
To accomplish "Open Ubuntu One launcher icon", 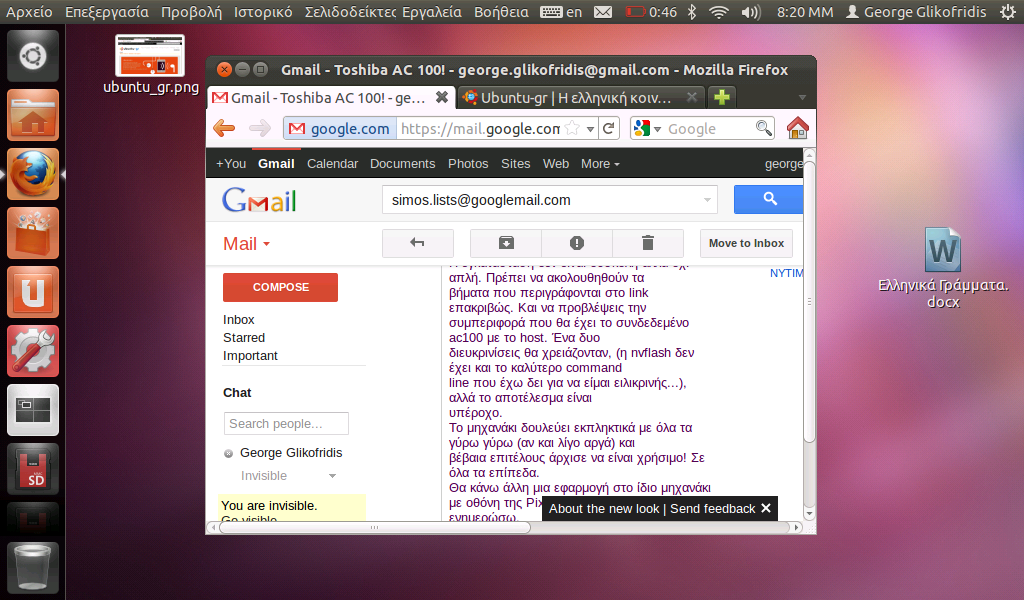I will [x=33, y=292].
